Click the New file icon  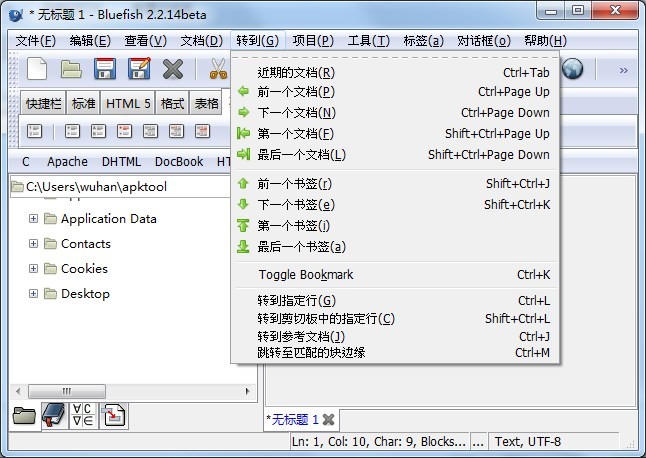point(37,69)
